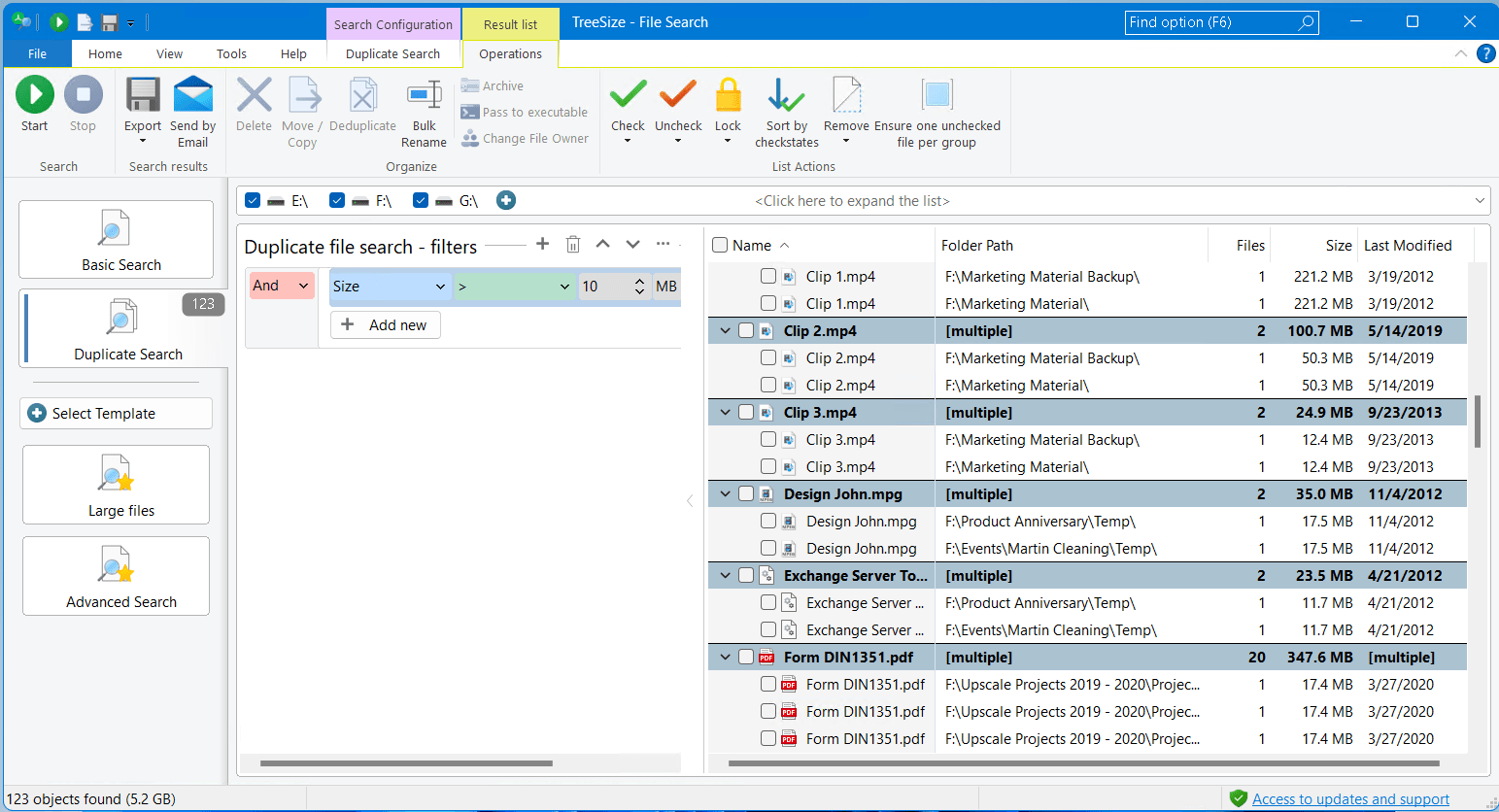Toggle the G:\ drive checkbox
Viewport: 1499px width, 812px height.
[421, 200]
